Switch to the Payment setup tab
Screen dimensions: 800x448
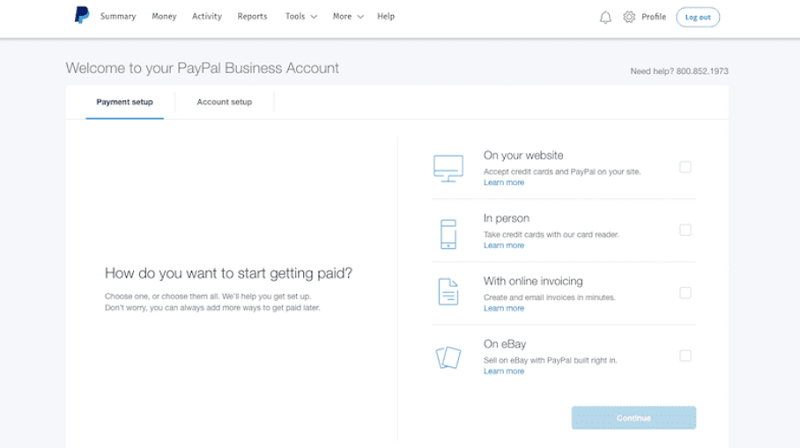[124, 102]
